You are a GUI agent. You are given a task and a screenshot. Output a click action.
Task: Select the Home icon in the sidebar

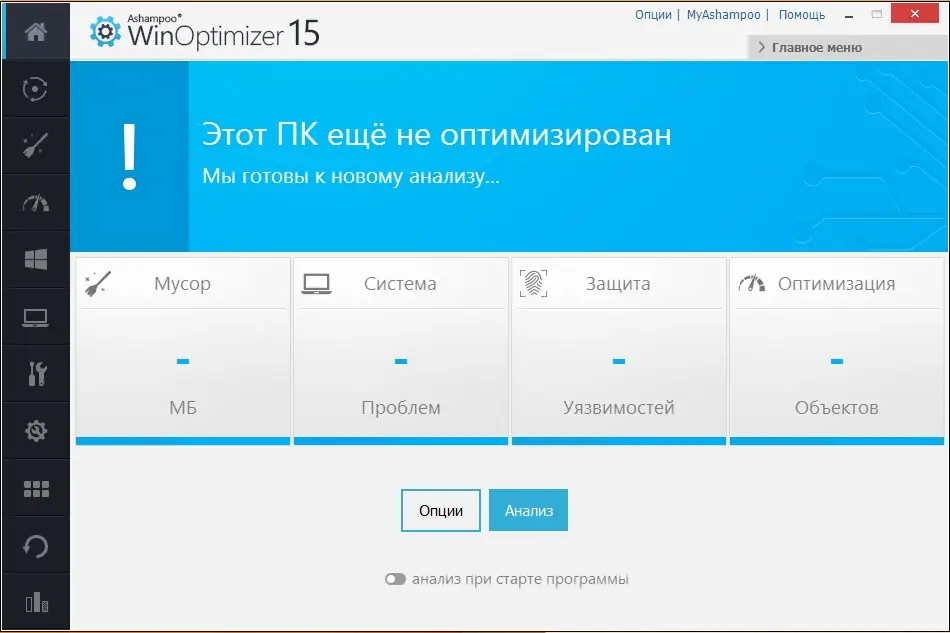(35, 31)
